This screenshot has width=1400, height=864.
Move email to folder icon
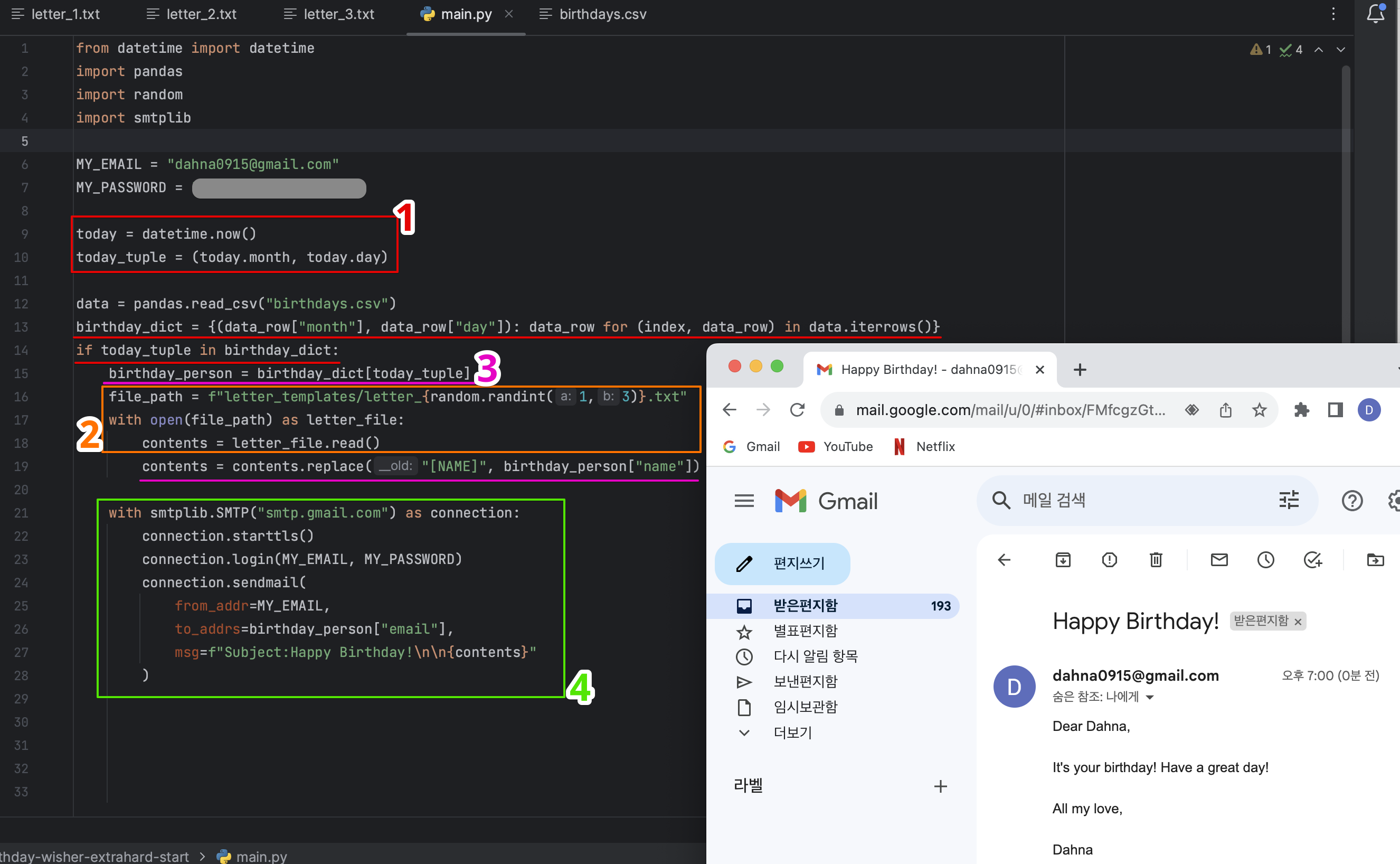click(x=1375, y=559)
